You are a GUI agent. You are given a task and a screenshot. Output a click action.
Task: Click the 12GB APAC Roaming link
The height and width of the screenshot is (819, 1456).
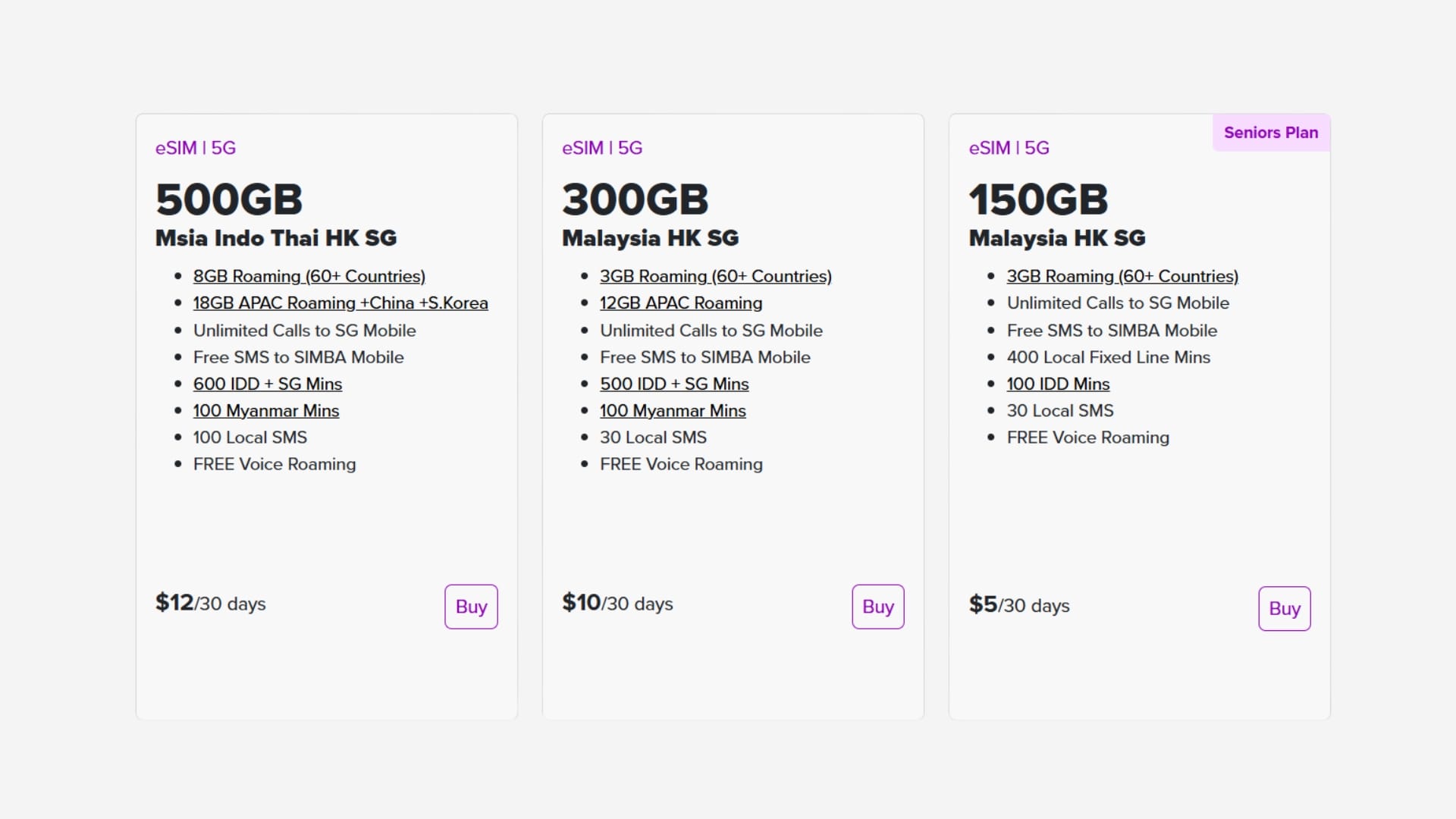tap(681, 303)
